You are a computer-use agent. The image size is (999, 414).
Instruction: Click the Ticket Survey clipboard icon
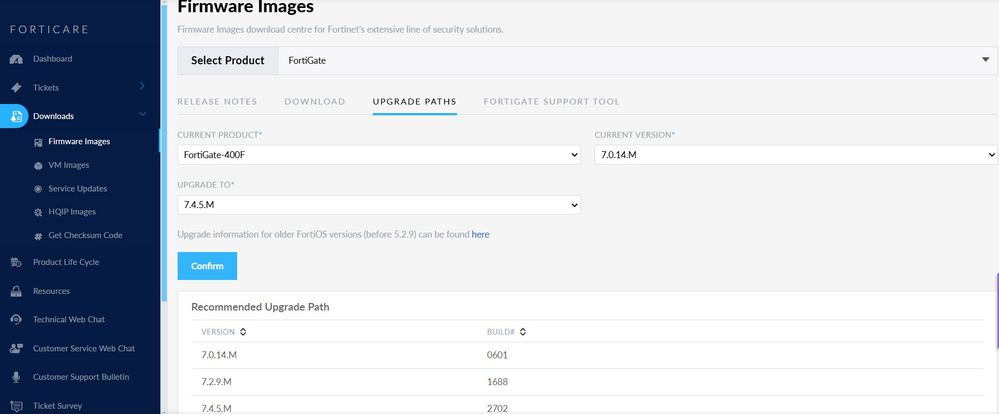pyautogui.click(x=16, y=406)
